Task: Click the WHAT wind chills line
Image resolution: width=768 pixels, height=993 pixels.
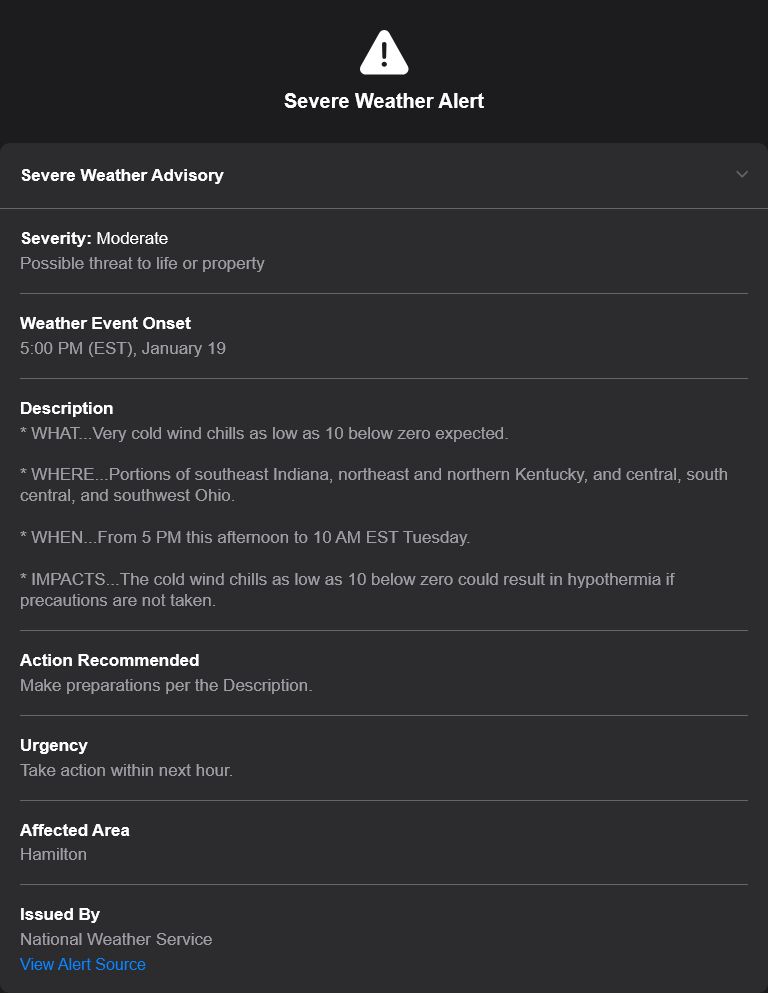Action: pyautogui.click(x=264, y=433)
